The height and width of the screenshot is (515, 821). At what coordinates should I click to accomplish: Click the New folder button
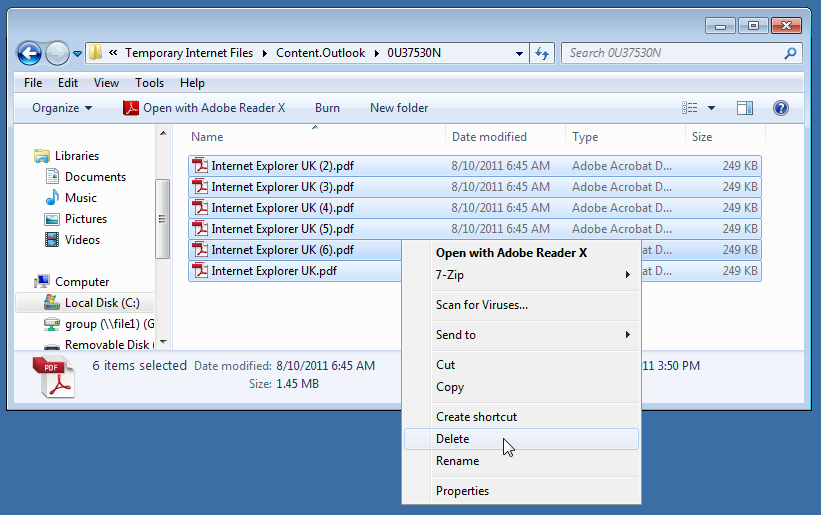click(399, 108)
